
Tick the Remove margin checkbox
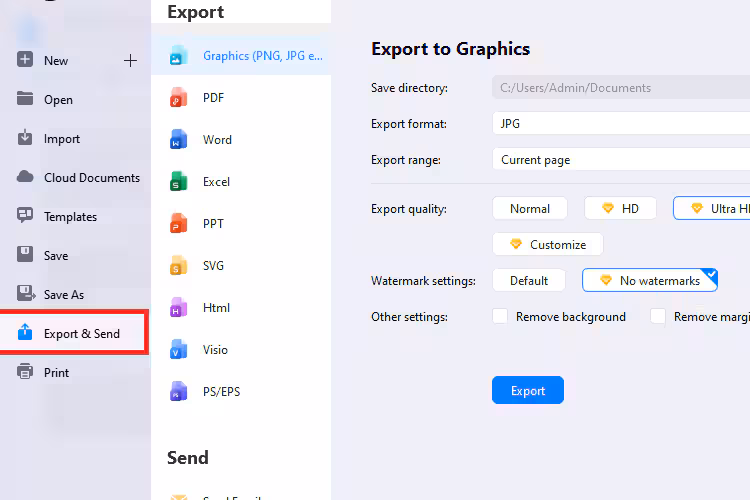[658, 317]
